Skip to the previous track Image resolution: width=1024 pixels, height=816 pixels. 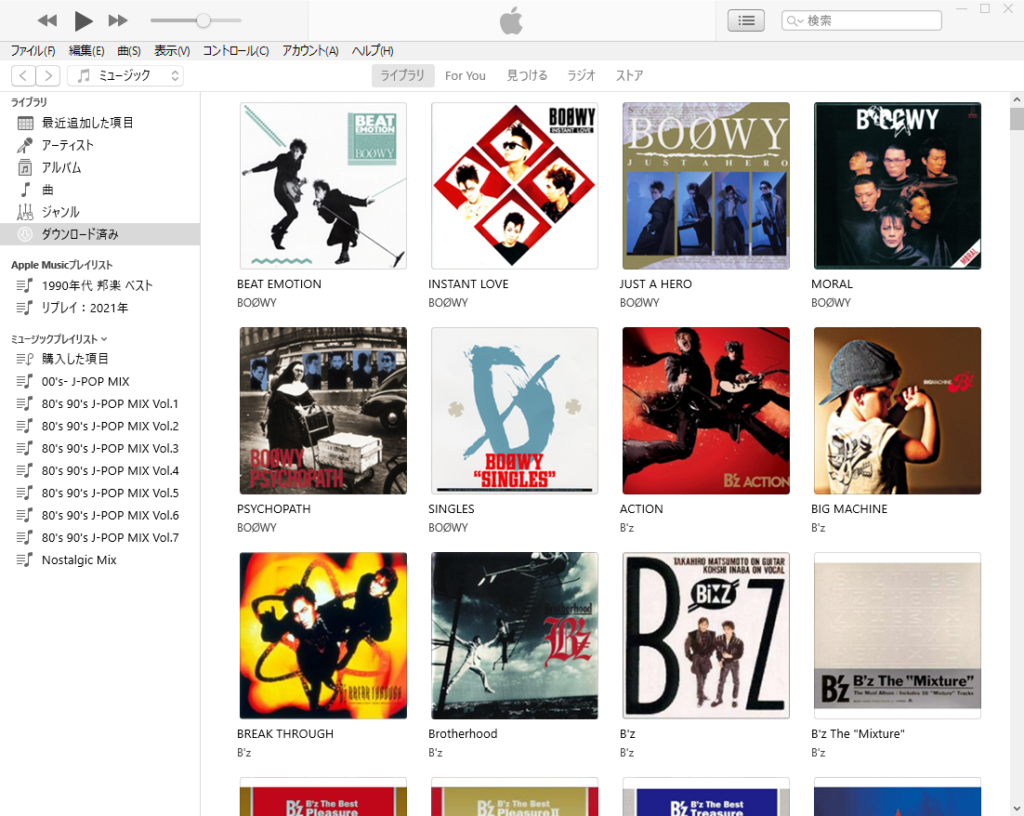(x=47, y=20)
